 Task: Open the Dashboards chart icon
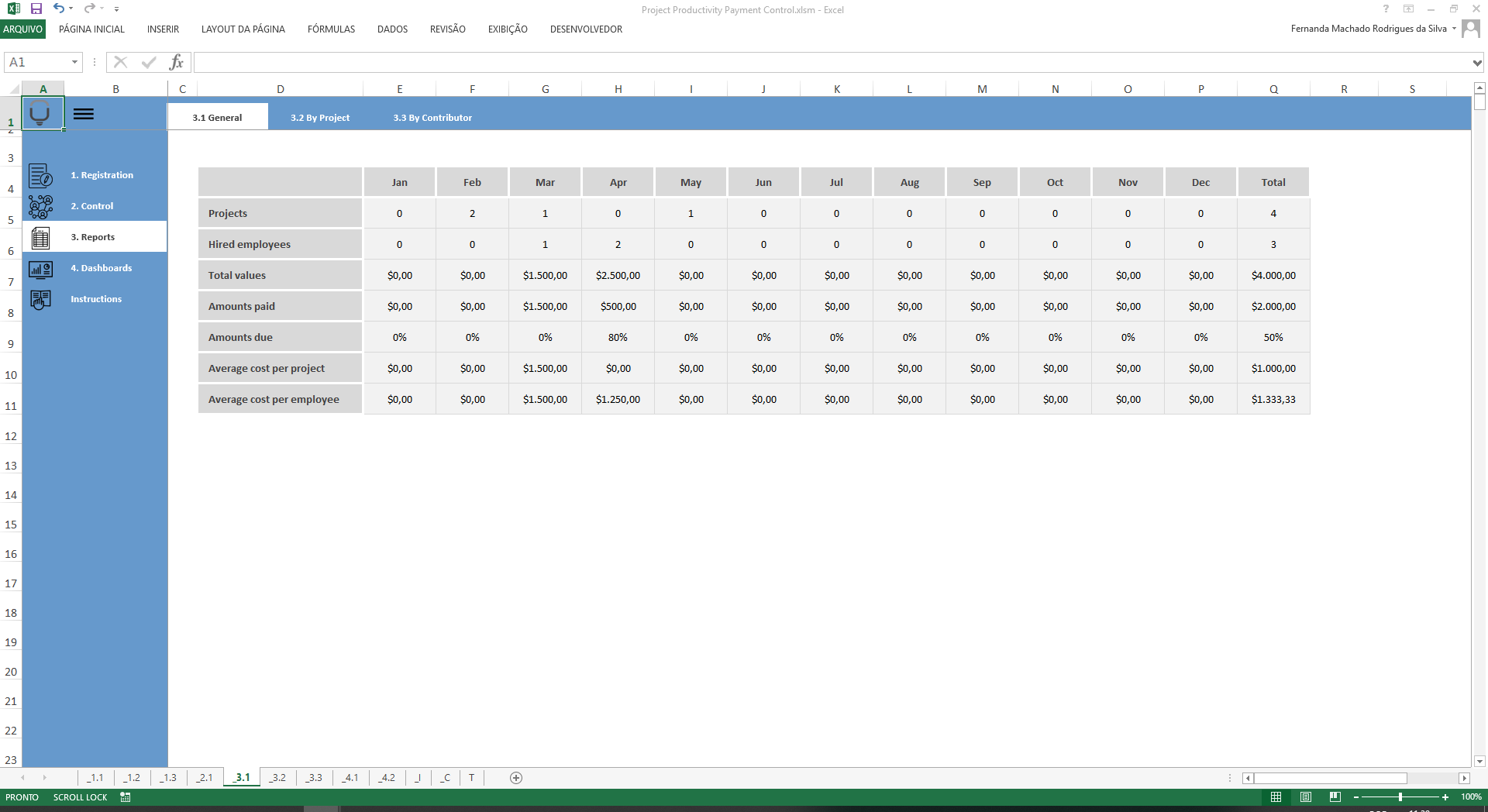40,269
